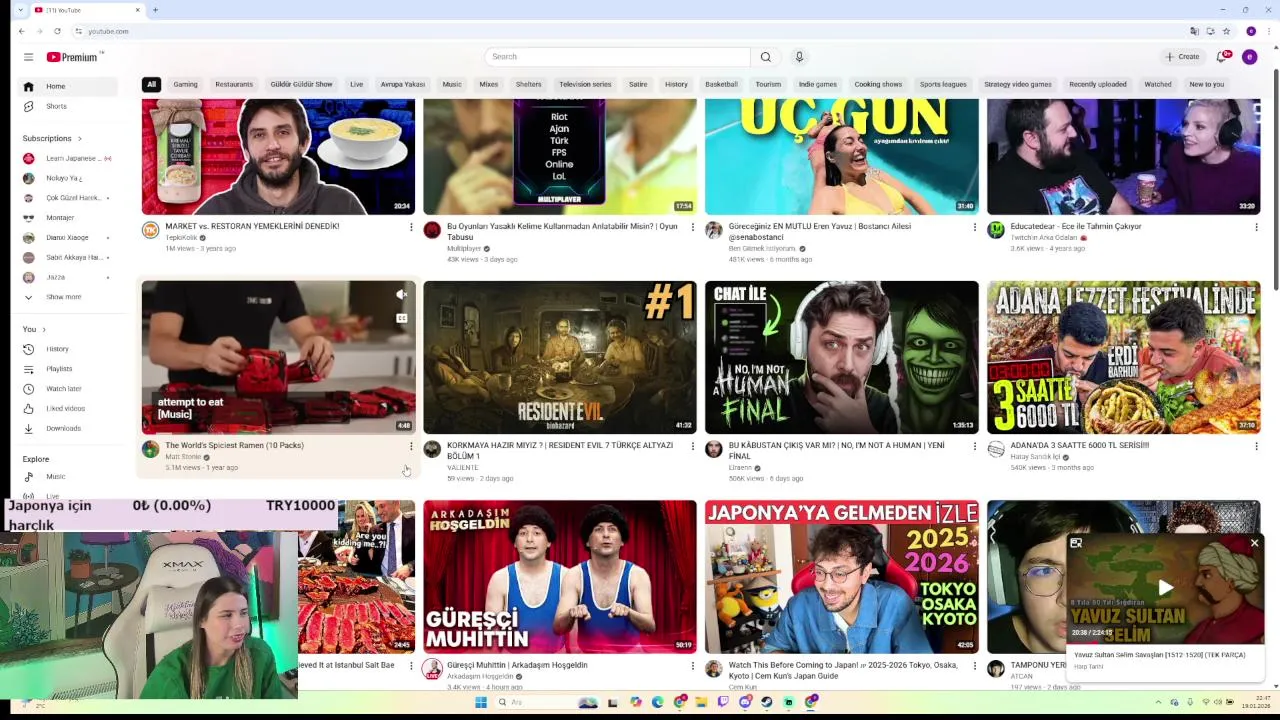
Task: Open History in the sidebar
Action: pos(68,349)
